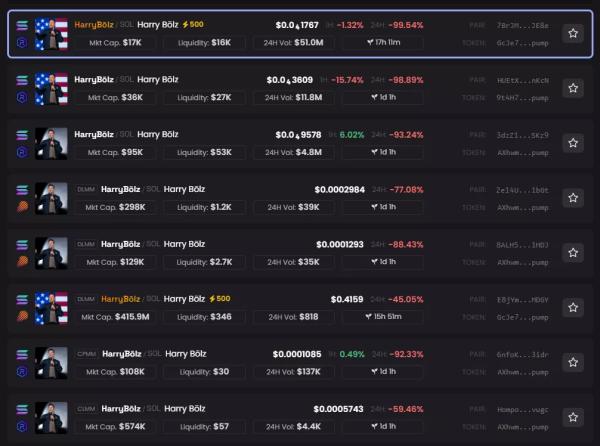This screenshot has height=446, width=600.
Task: Click the star icon for pair Ze14U...1b0t
Action: pos(572,198)
